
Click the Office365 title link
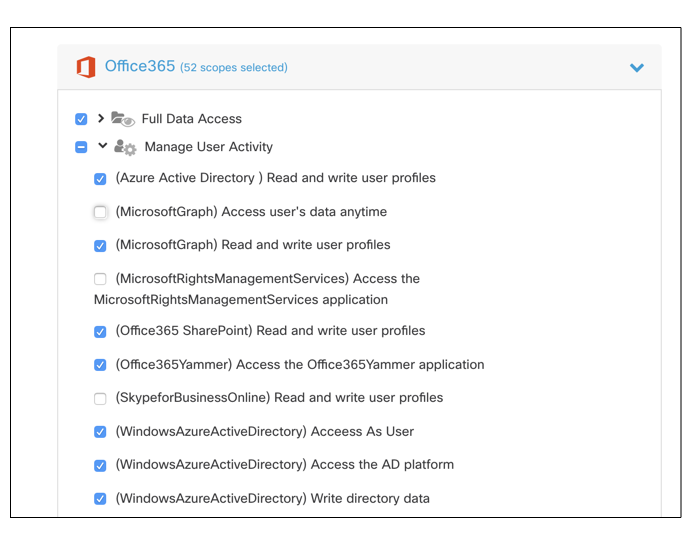(140, 66)
